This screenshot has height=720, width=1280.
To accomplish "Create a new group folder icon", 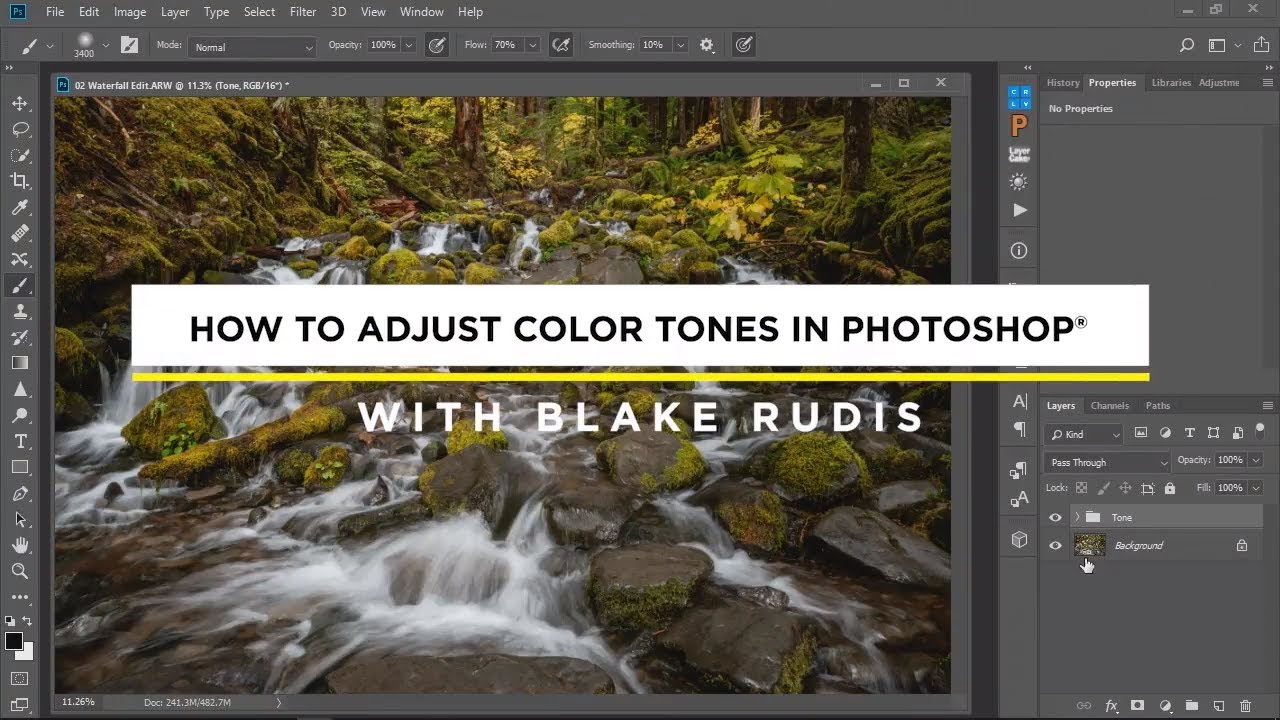I will point(1191,706).
